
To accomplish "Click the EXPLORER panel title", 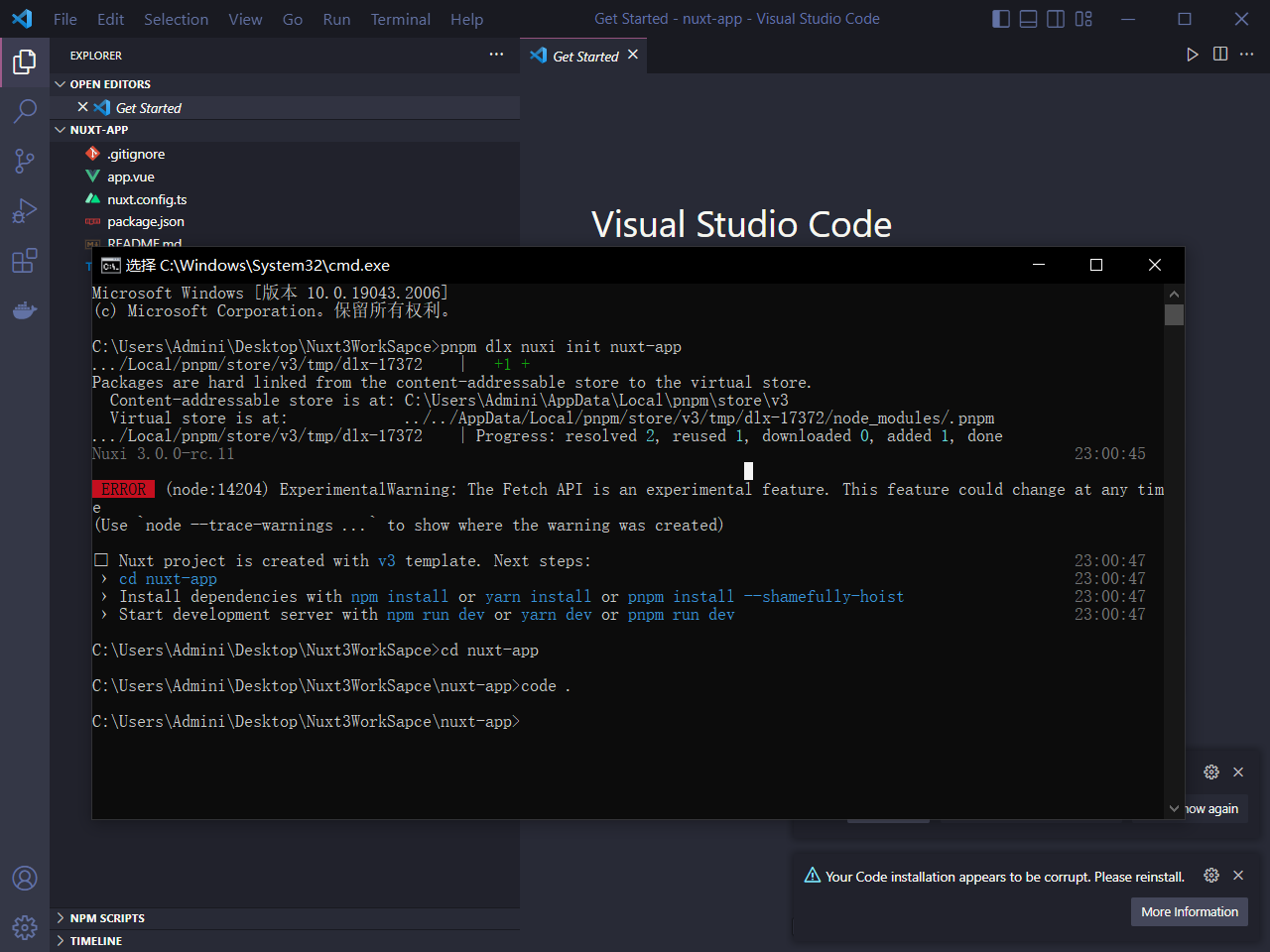I will (96, 56).
